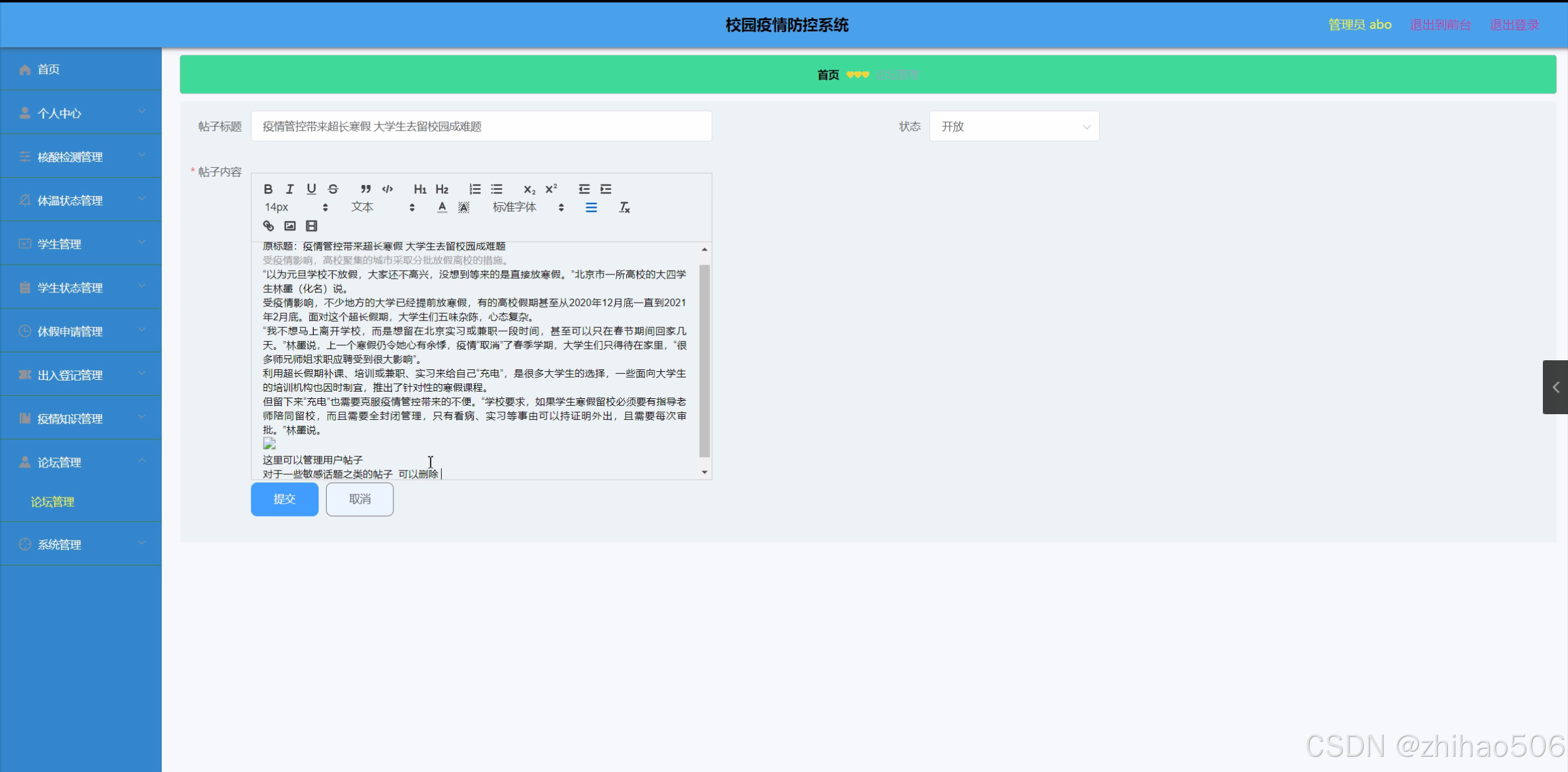Click the 帖子标题 input field

click(x=481, y=126)
